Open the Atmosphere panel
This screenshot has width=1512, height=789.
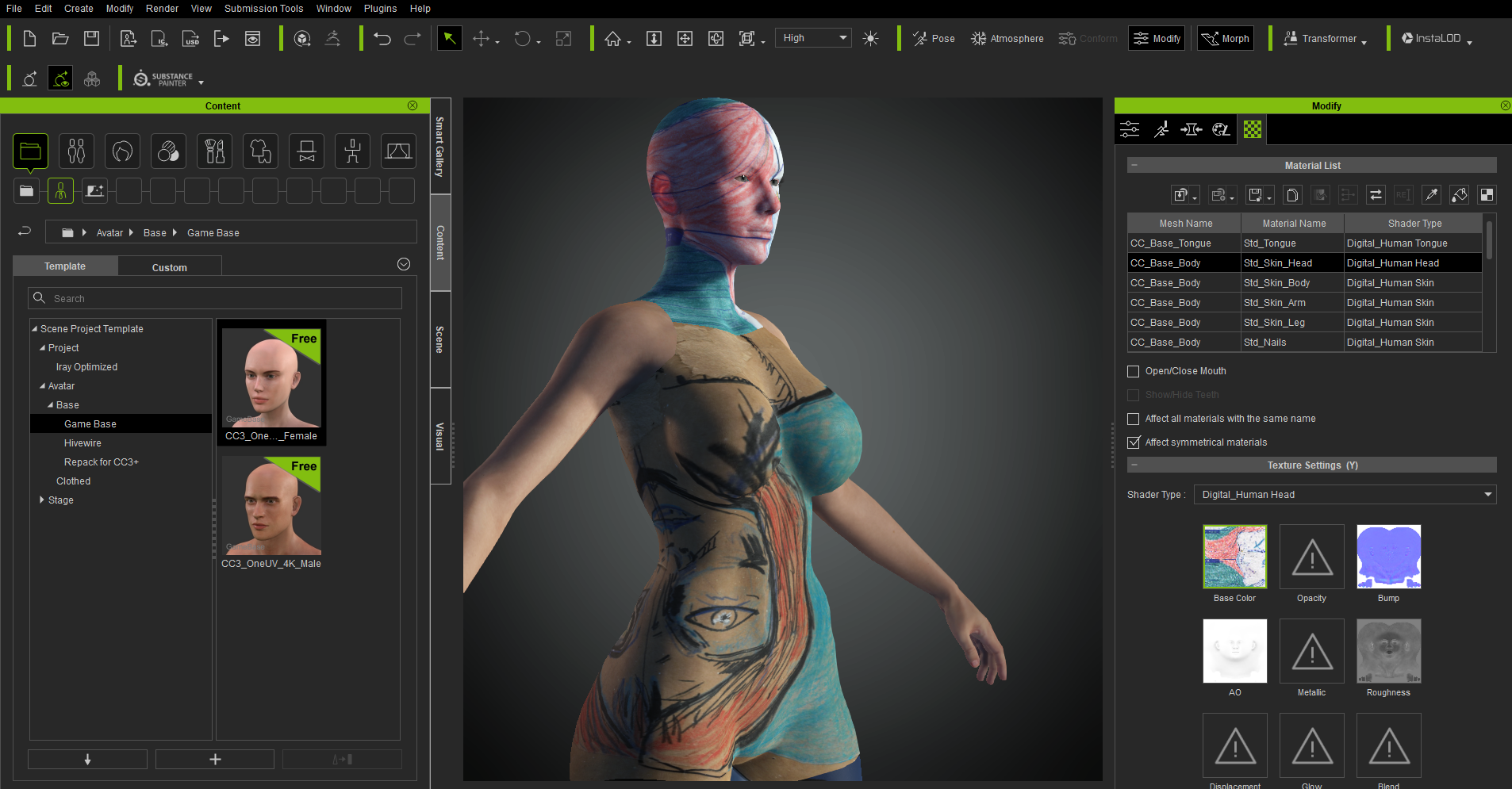1007,39
